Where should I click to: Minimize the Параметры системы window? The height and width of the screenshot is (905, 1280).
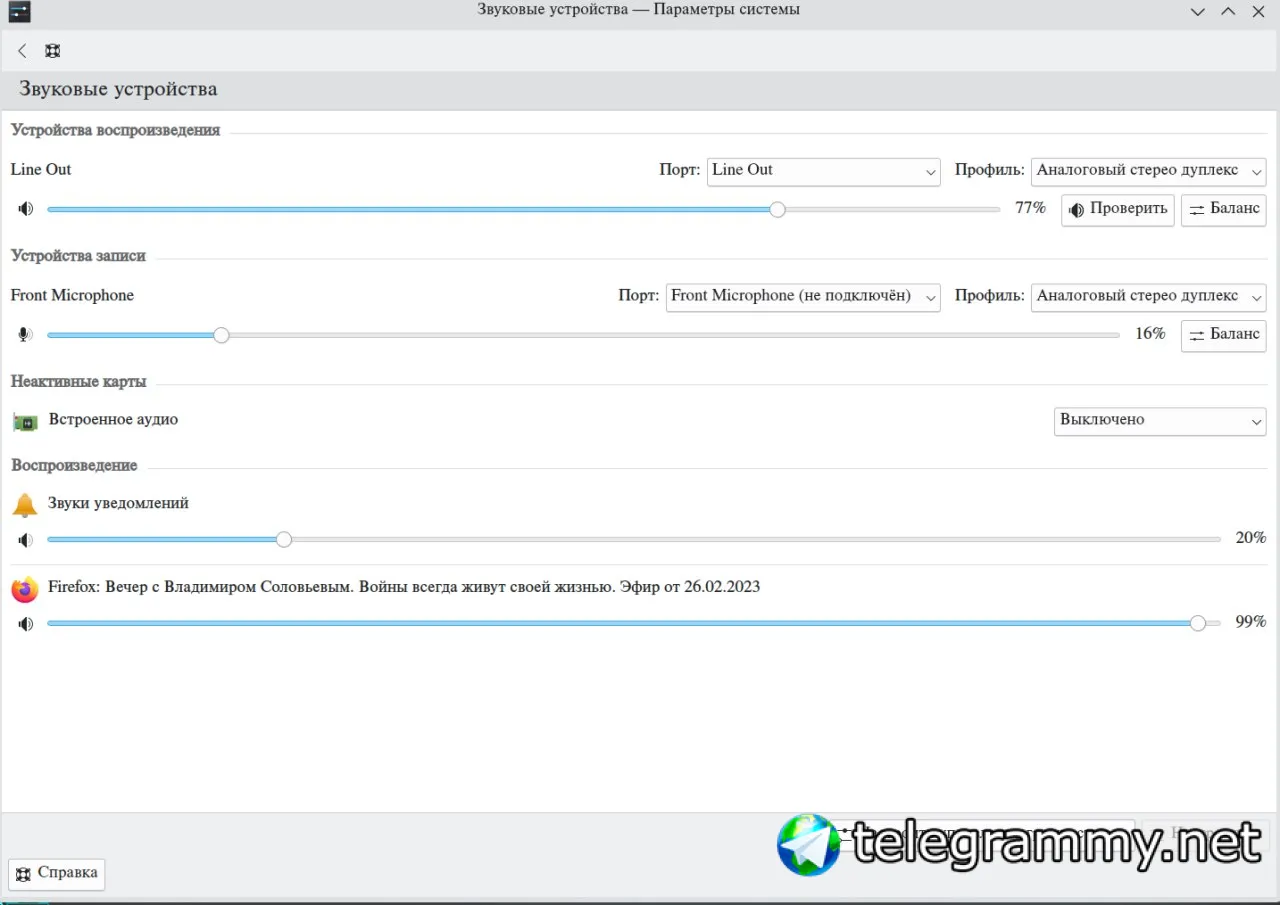point(1198,12)
